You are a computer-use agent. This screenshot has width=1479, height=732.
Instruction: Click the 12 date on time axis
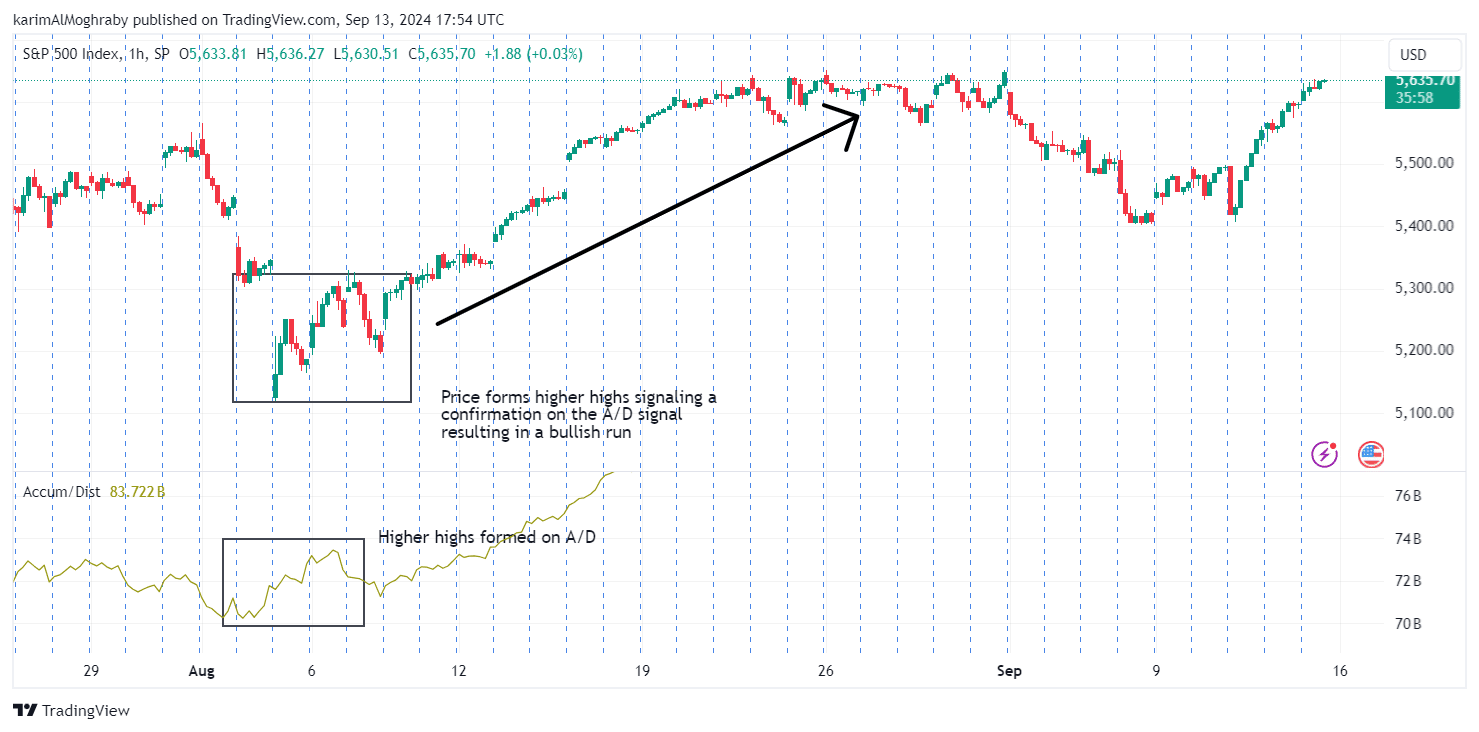pos(458,671)
